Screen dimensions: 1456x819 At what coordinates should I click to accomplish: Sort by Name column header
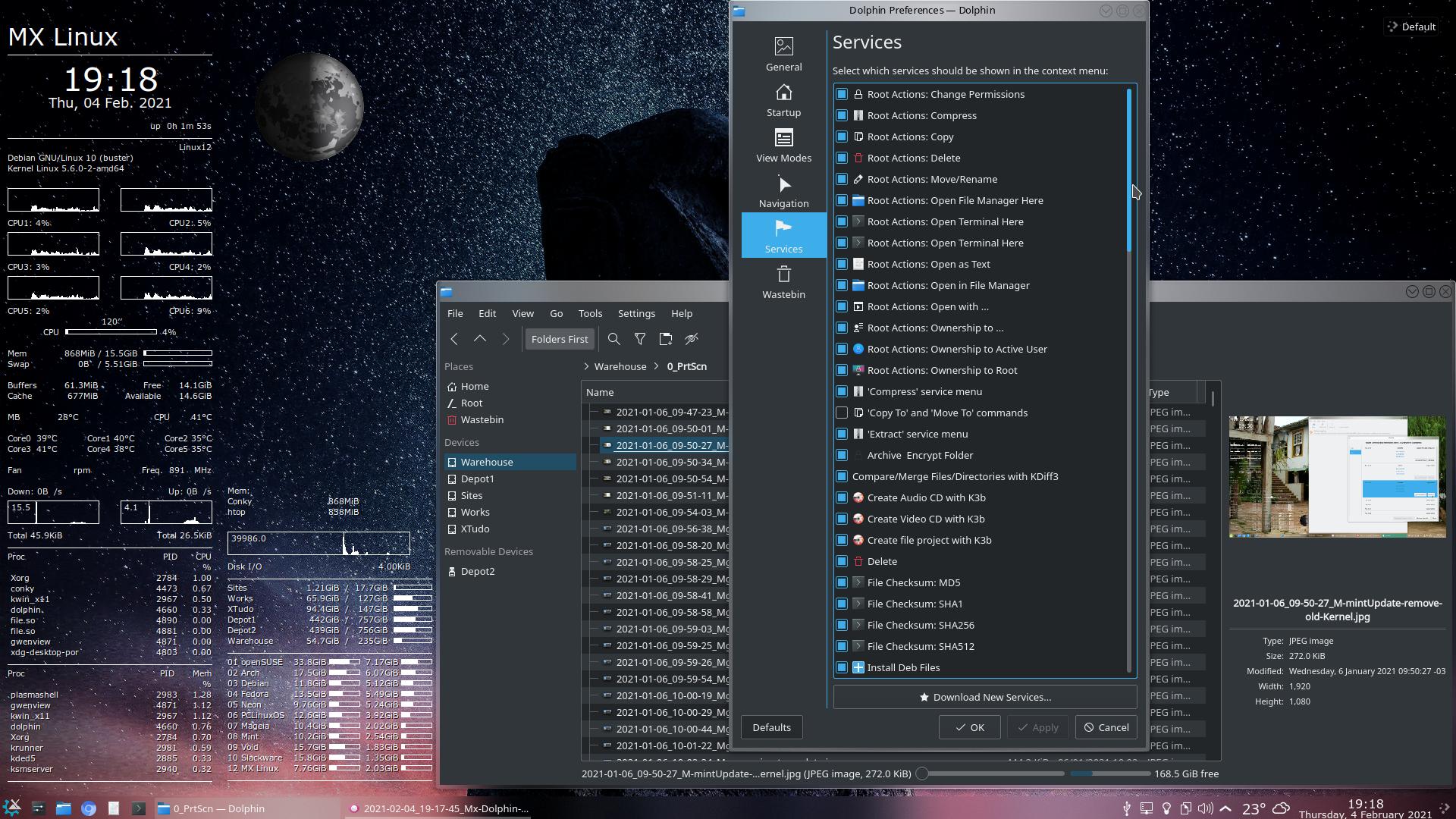(x=599, y=392)
